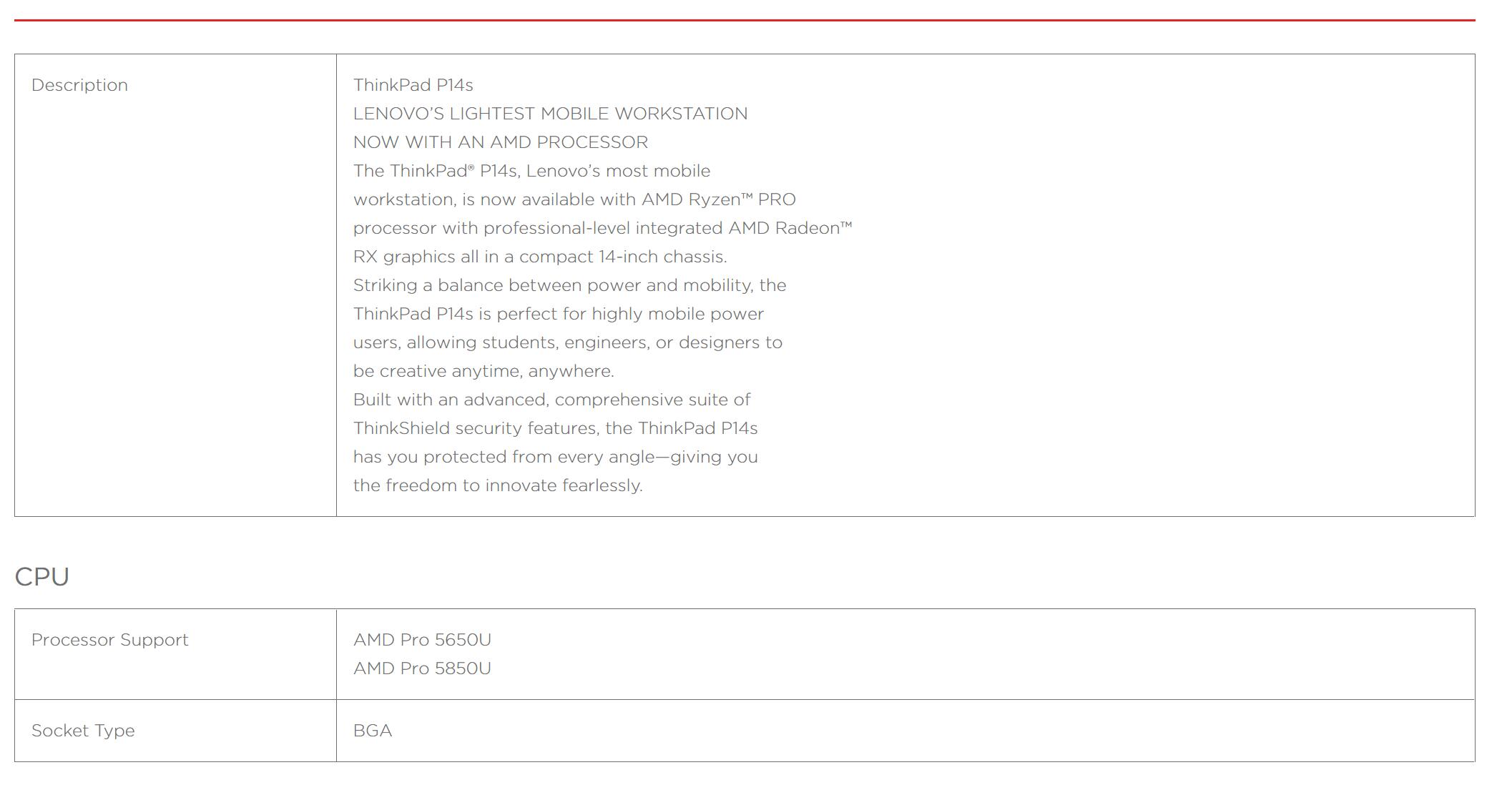Click the red divider line at top
Image resolution: width=1512 pixels, height=805 pixels.
pyautogui.click(x=745, y=20)
